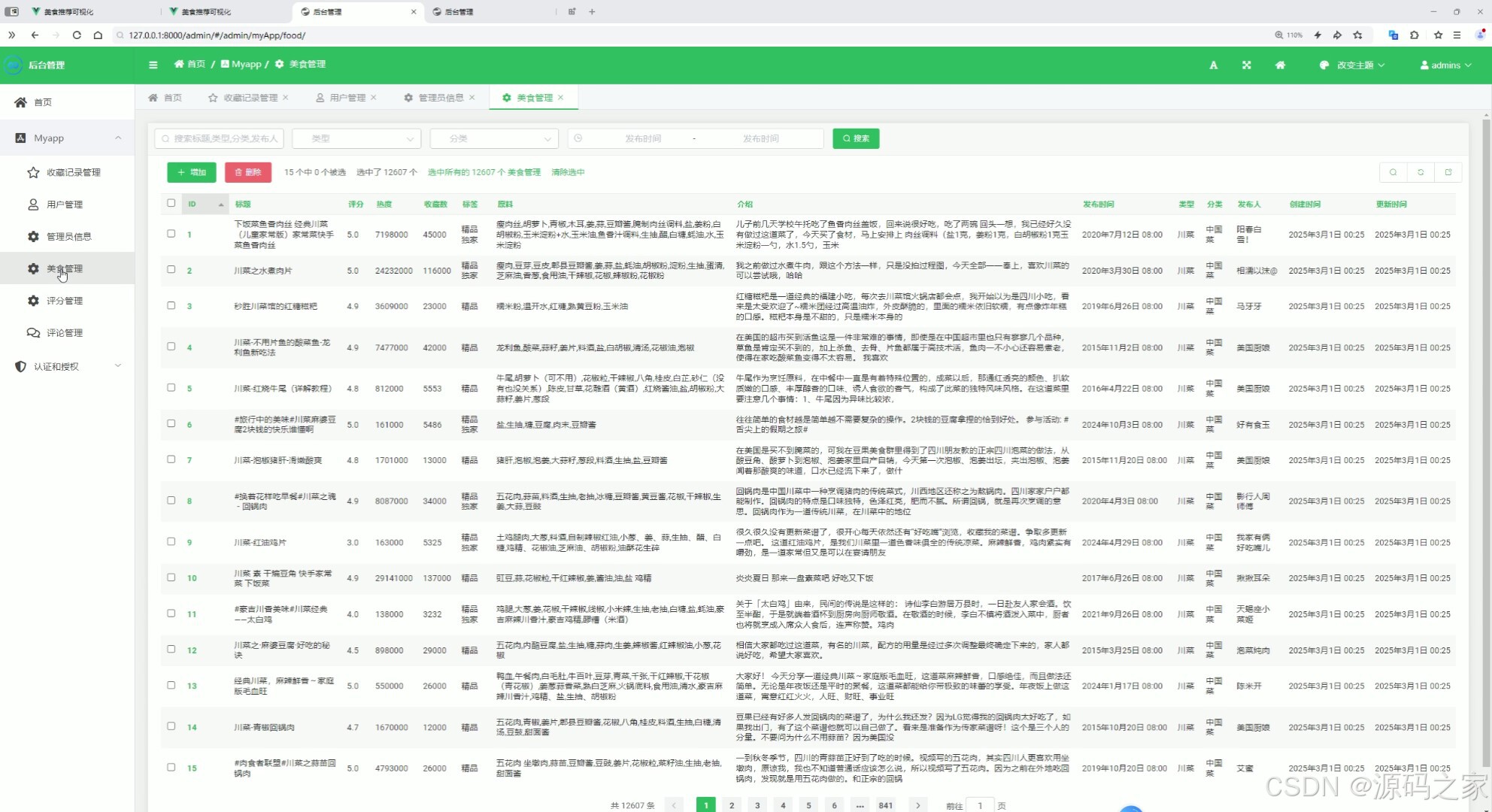The image size is (1492, 812).
Task: Click the export icon beside refresh
Action: click(1448, 172)
